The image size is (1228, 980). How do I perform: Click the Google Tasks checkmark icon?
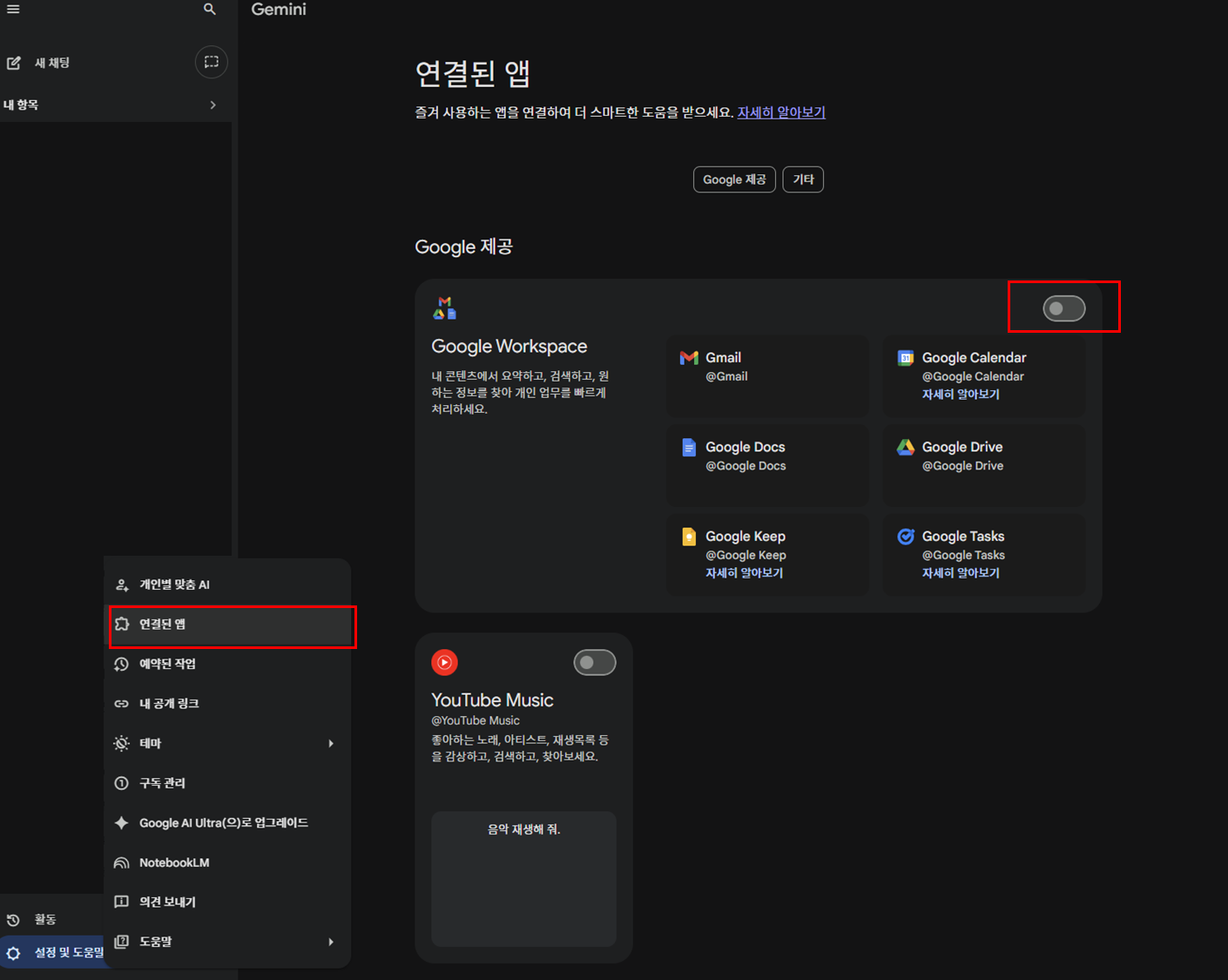coord(906,537)
